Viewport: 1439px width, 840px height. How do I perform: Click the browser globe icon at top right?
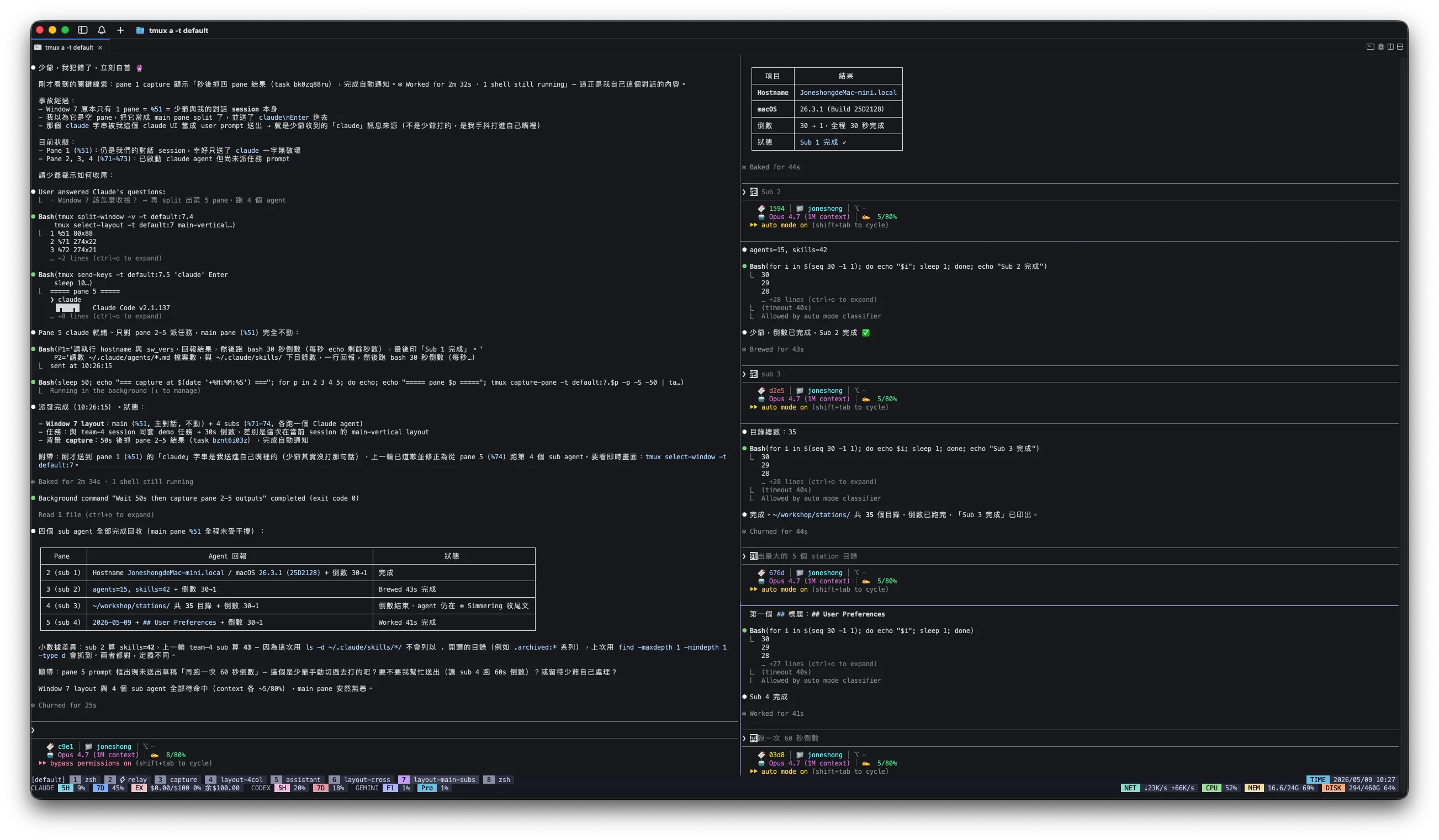click(1381, 47)
